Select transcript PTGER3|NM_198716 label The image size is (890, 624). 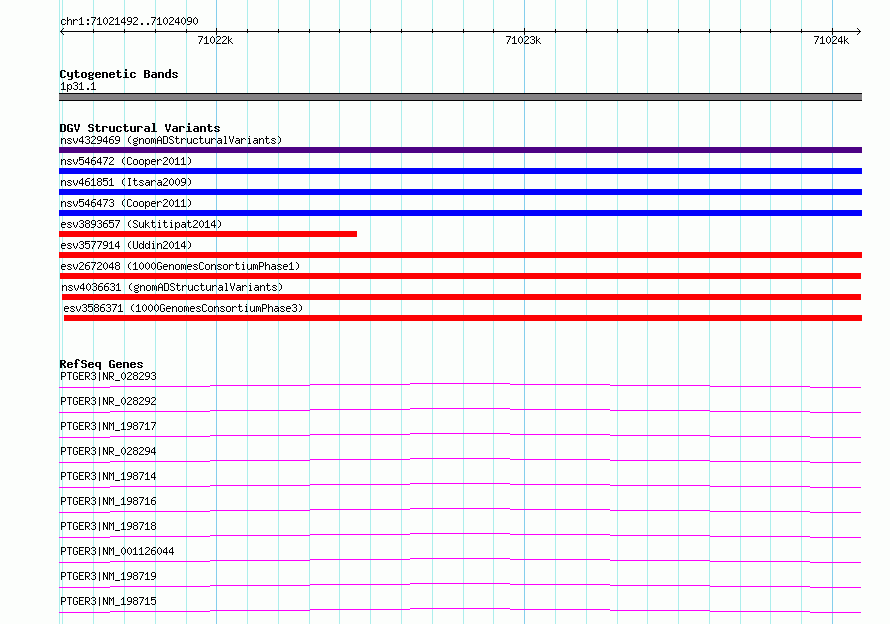click(x=108, y=501)
